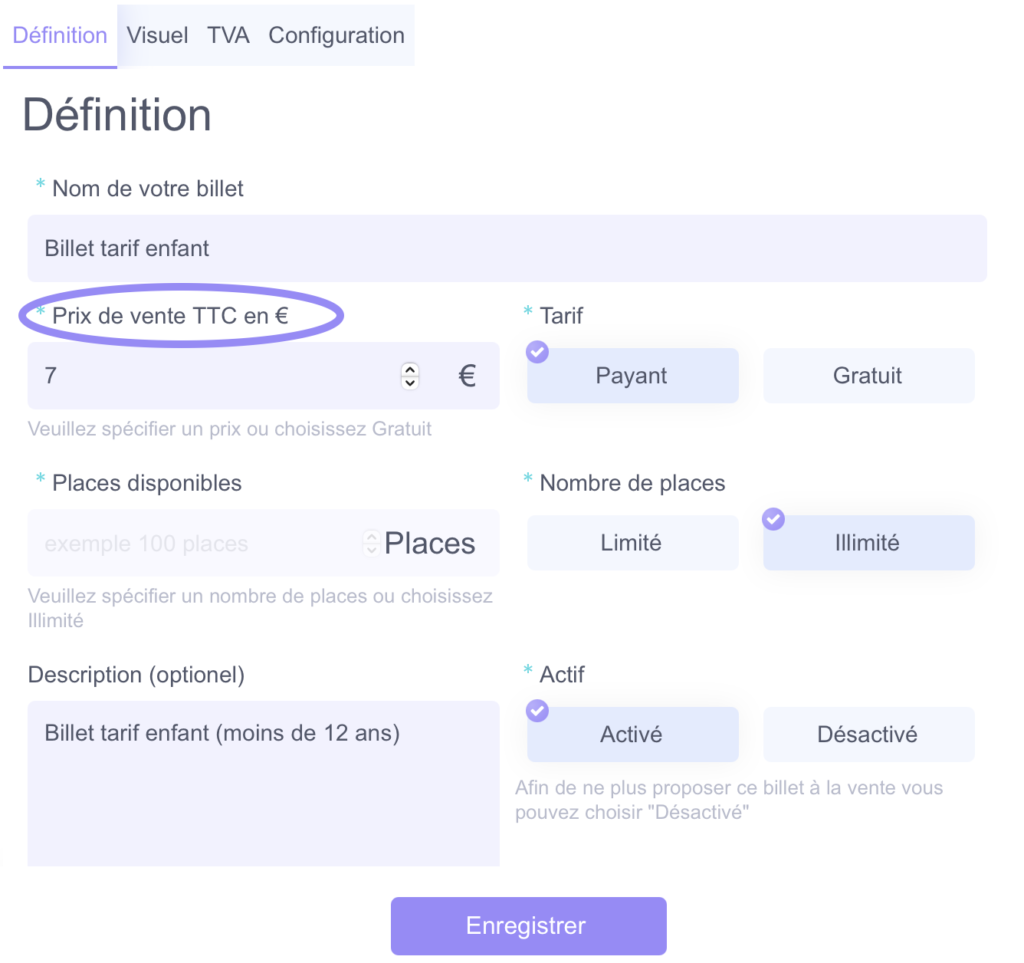The height and width of the screenshot is (963, 1024).
Task: Click the euro currency symbol in price field
Action: (467, 375)
